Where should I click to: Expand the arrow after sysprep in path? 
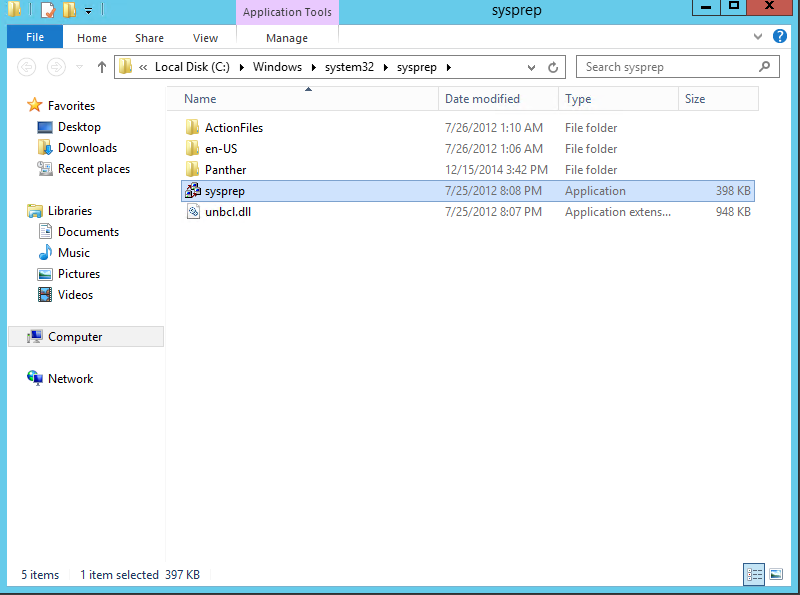[x=448, y=67]
